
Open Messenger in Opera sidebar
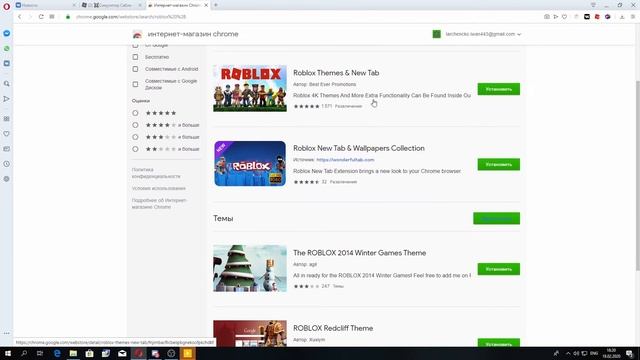pos(7,33)
